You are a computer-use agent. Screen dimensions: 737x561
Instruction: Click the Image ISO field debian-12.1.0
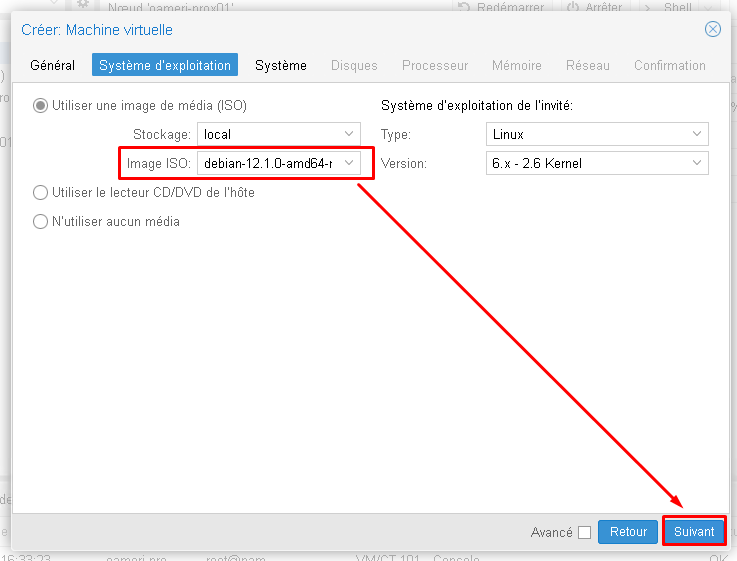coord(279,163)
